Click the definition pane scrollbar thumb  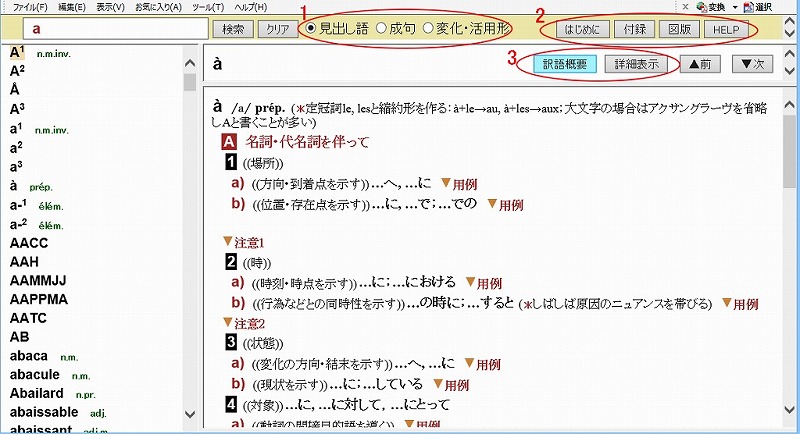point(789,151)
